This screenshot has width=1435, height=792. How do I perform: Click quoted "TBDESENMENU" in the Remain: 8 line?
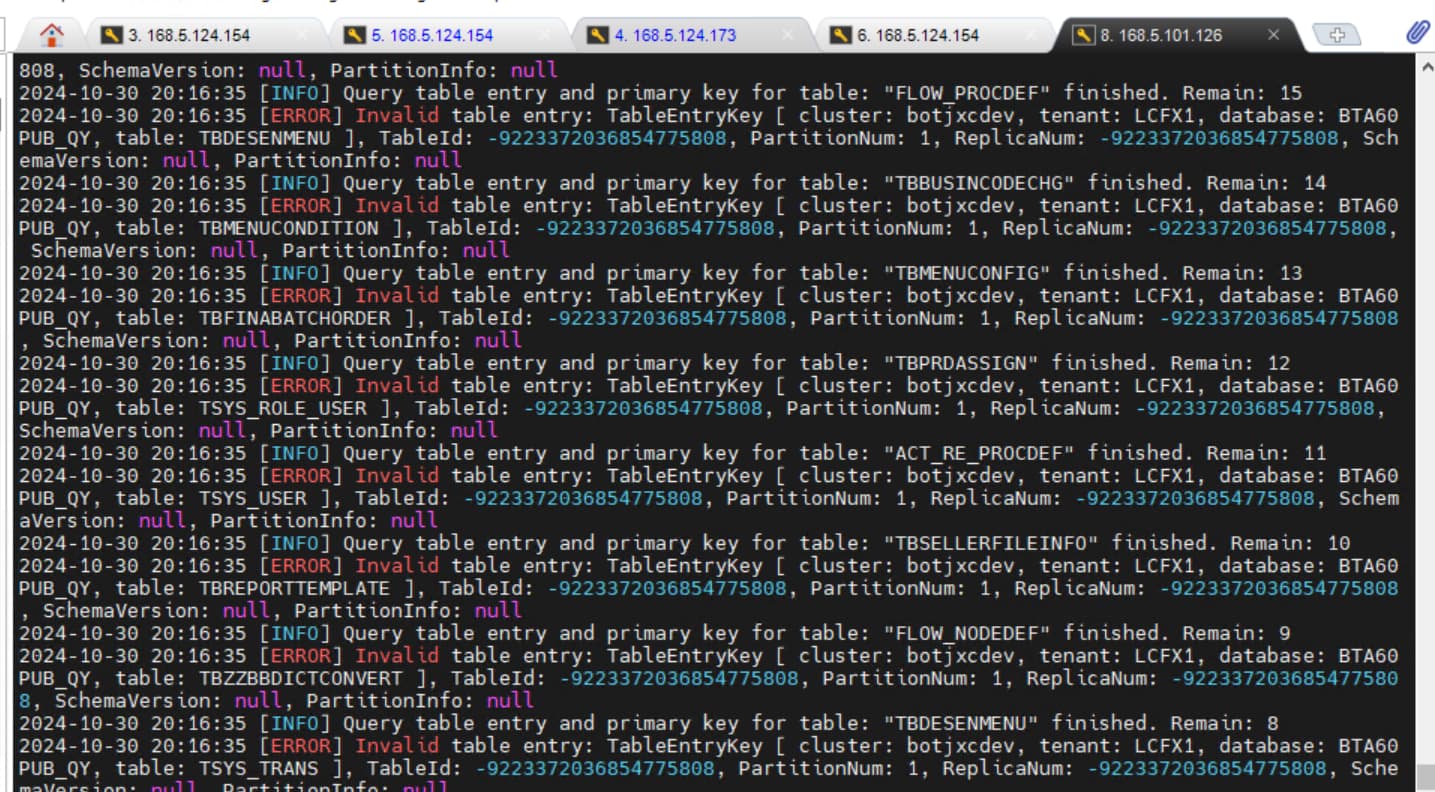tap(962, 723)
